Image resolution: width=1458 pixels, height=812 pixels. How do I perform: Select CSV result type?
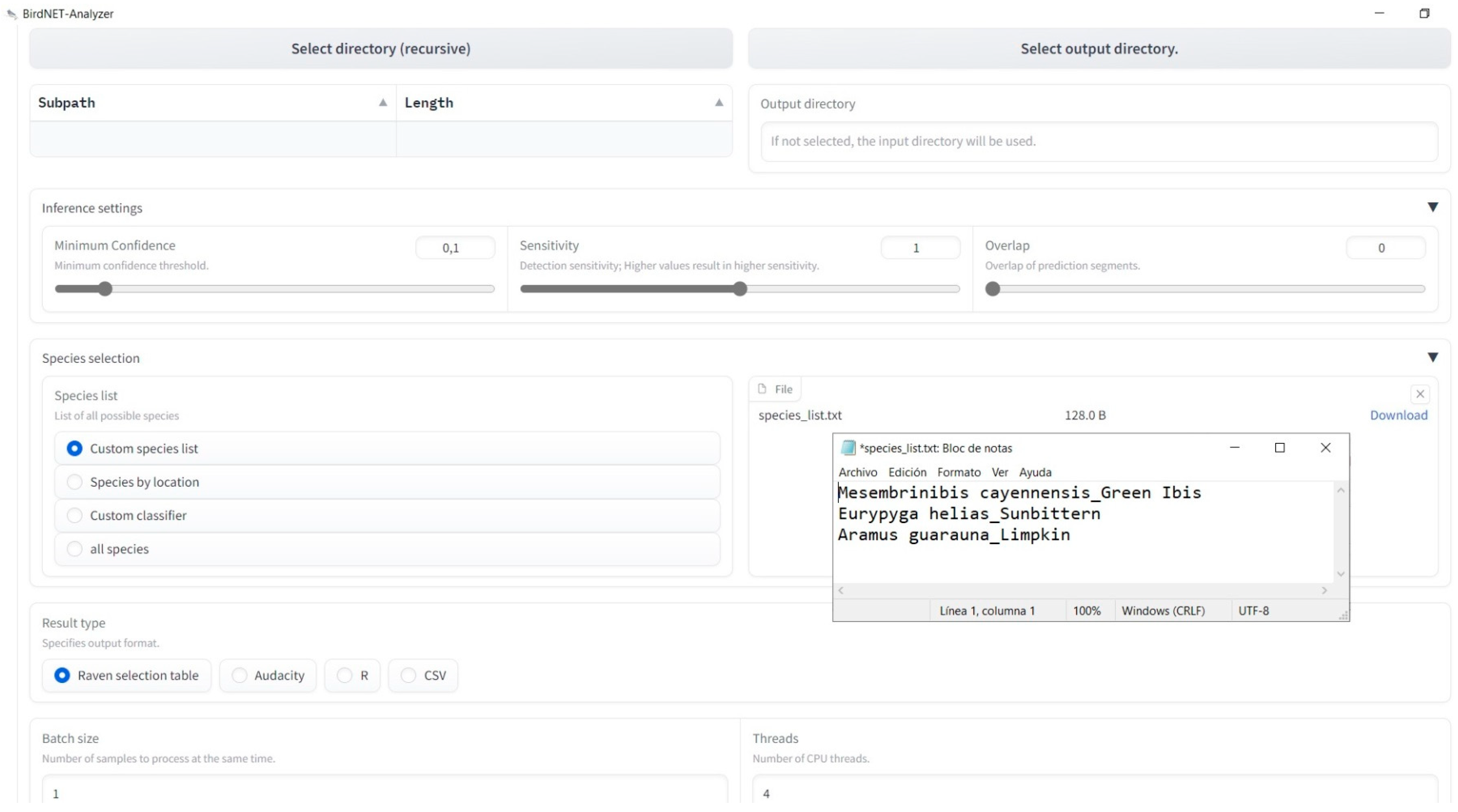(x=408, y=675)
